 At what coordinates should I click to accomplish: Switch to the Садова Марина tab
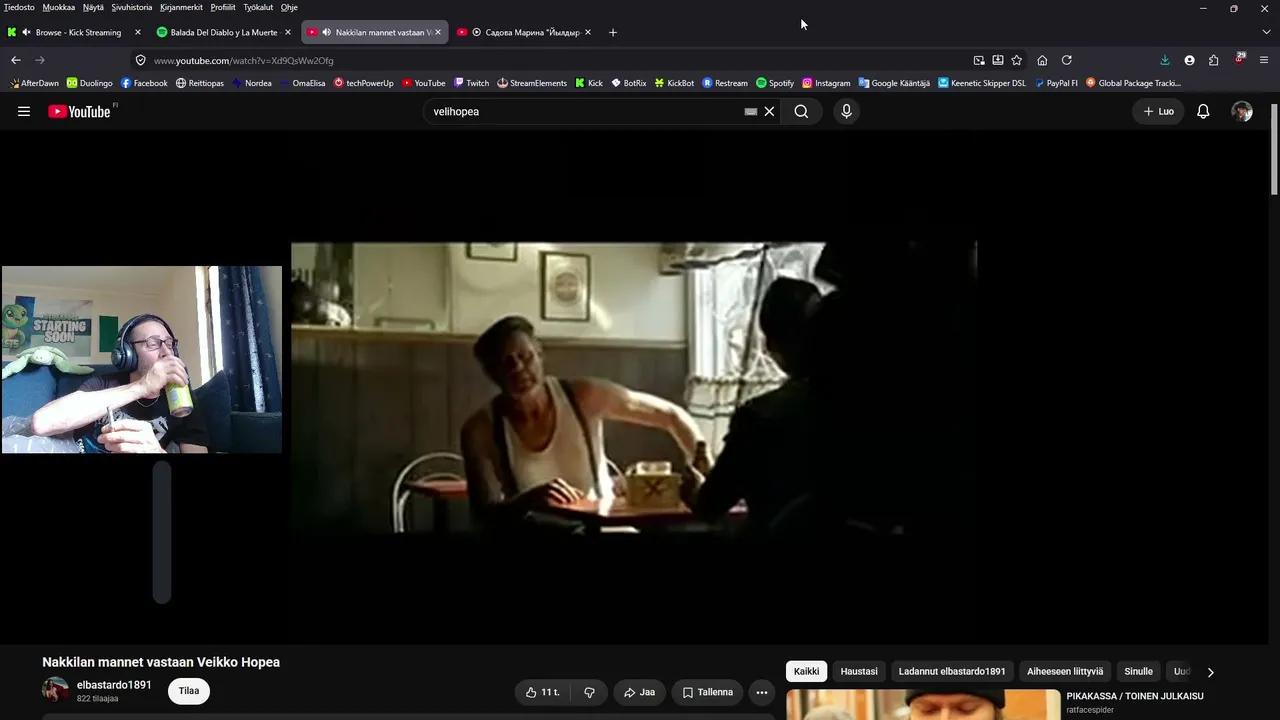(x=524, y=32)
